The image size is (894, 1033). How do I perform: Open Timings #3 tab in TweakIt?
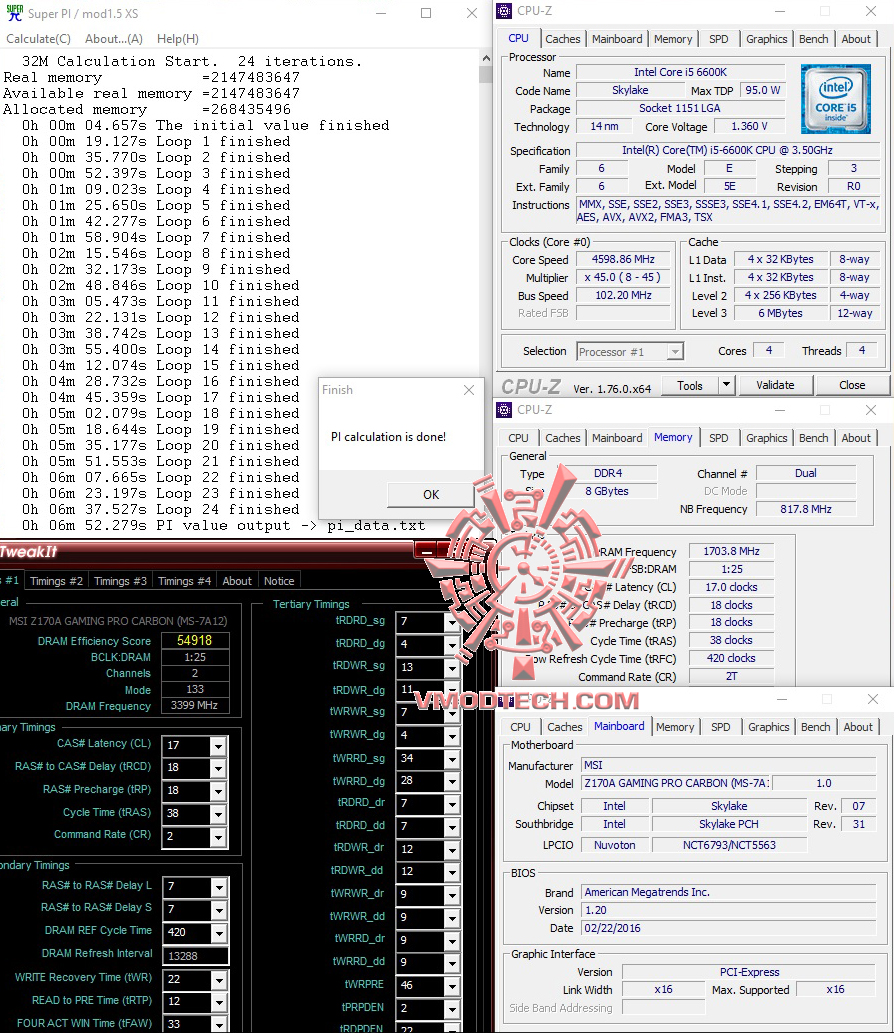(121, 581)
